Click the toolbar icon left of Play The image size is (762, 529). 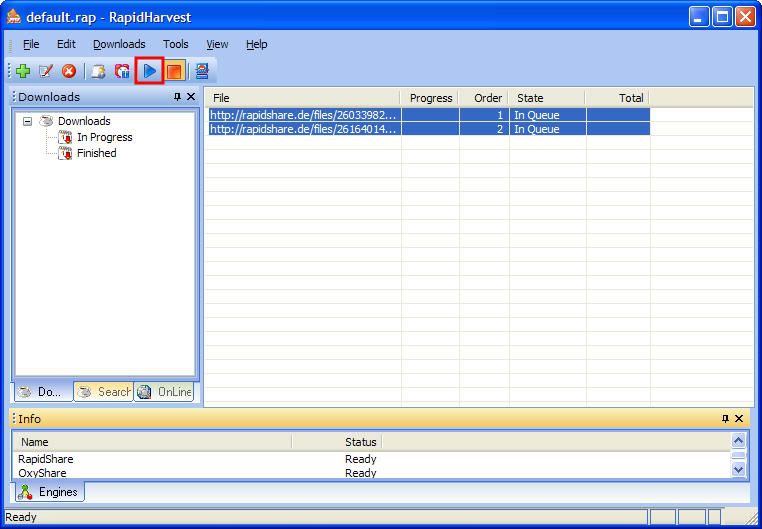pos(122,71)
